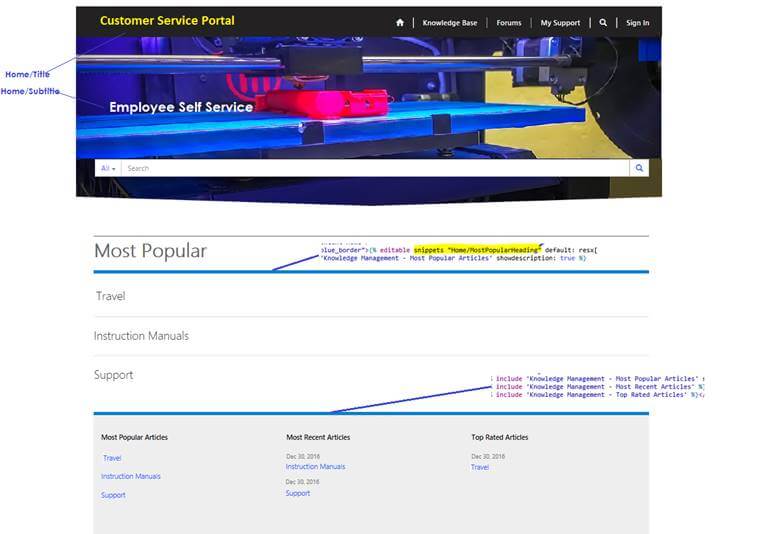Click Sign In in the navbar
Screen dimensions: 779x534
[x=637, y=22]
